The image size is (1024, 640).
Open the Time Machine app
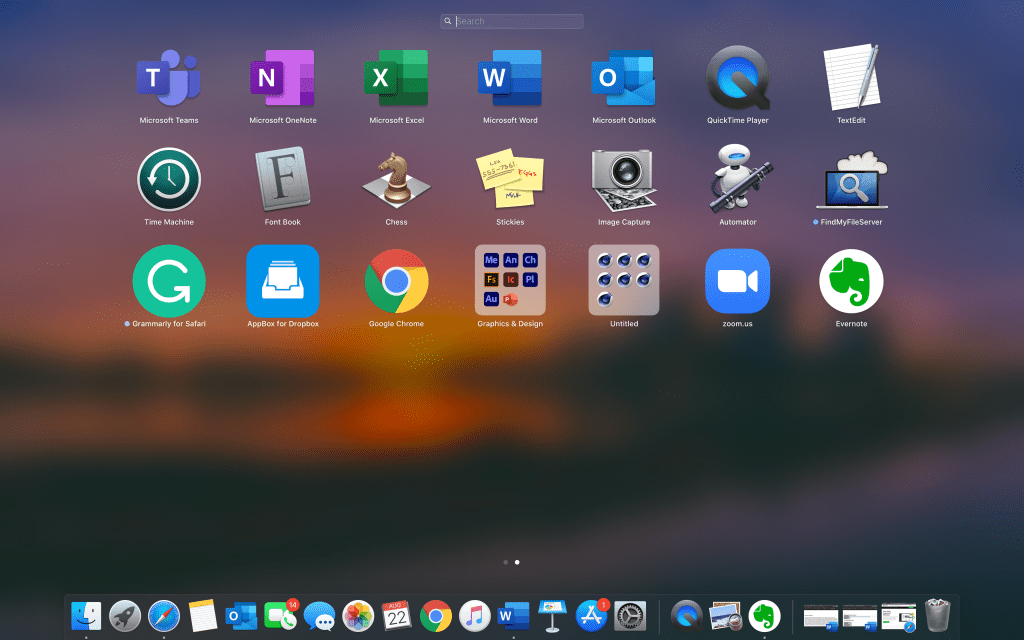point(168,180)
